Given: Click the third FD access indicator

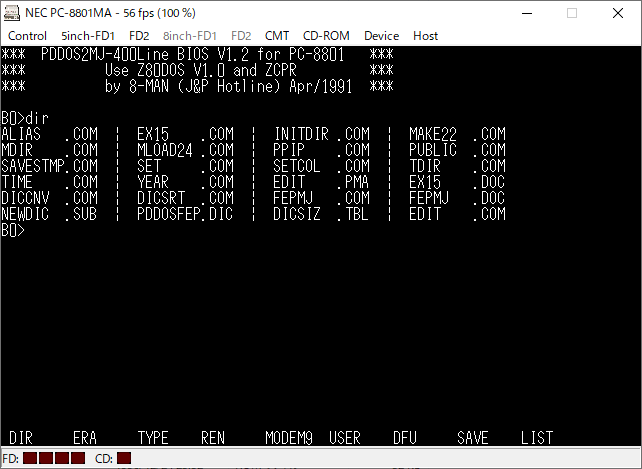Looking at the screenshot, I should pyautogui.click(x=62, y=458).
